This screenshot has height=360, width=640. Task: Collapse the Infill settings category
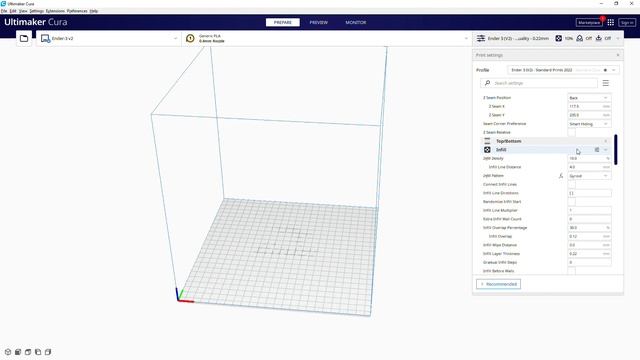tap(606, 150)
